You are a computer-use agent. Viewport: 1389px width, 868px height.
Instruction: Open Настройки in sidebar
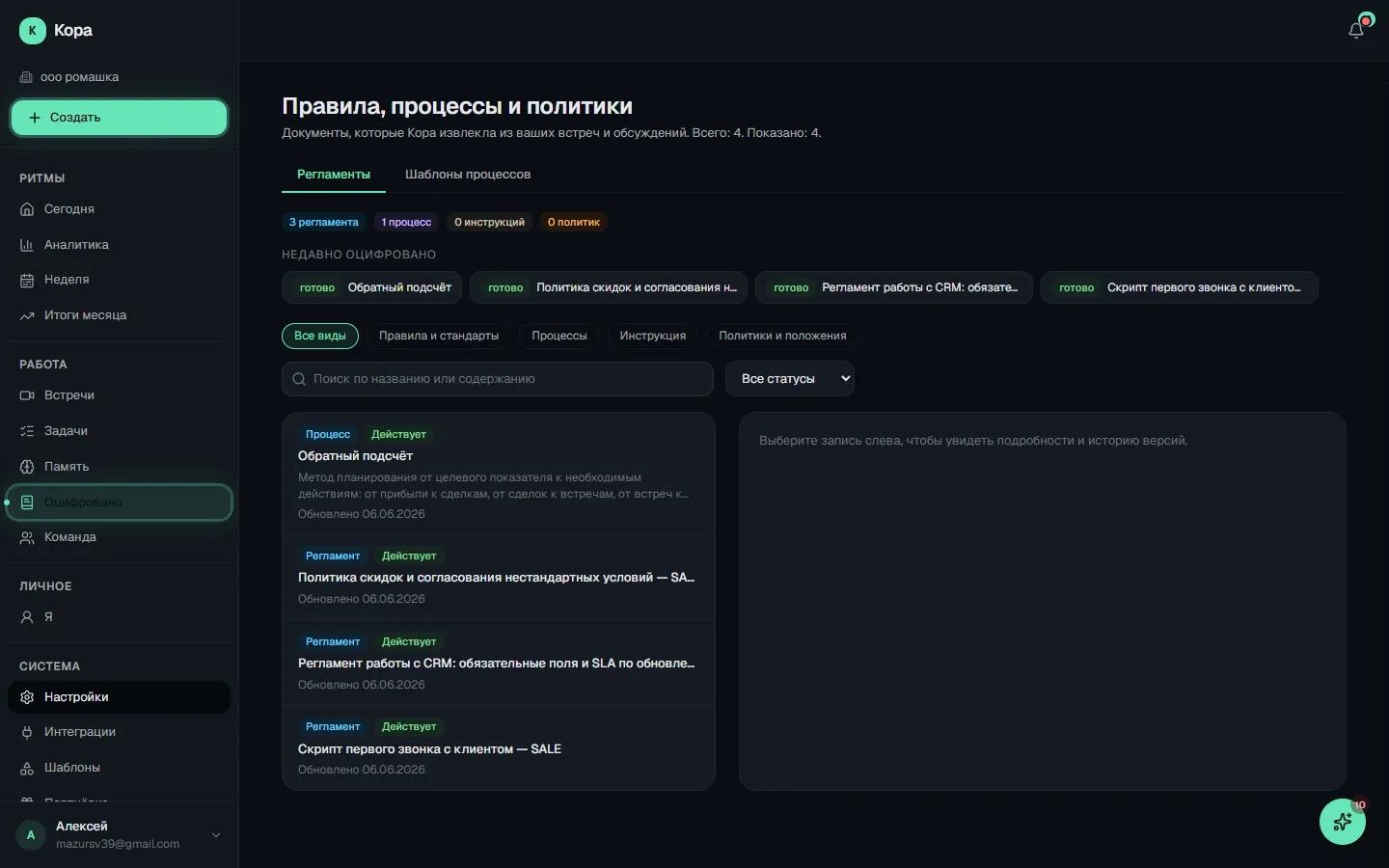[120, 697]
